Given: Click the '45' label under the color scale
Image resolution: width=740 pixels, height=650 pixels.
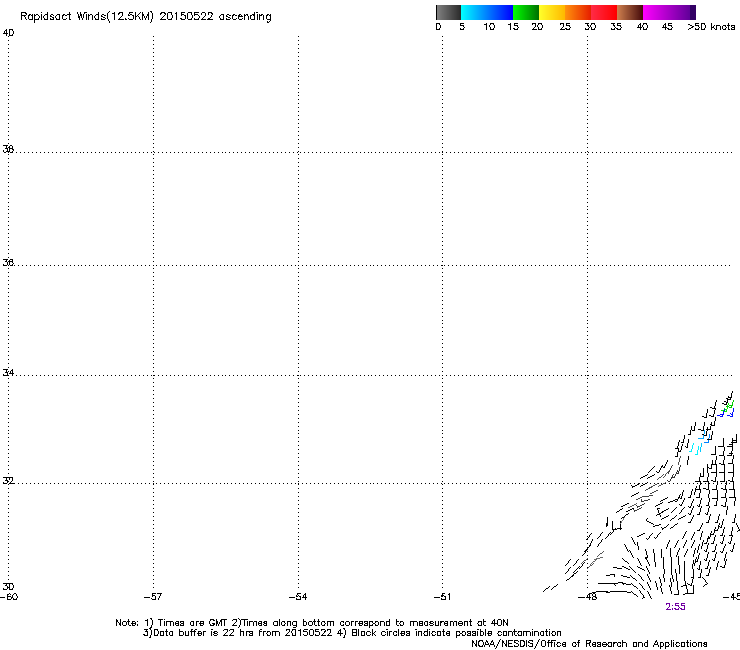Looking at the screenshot, I should [x=667, y=27].
